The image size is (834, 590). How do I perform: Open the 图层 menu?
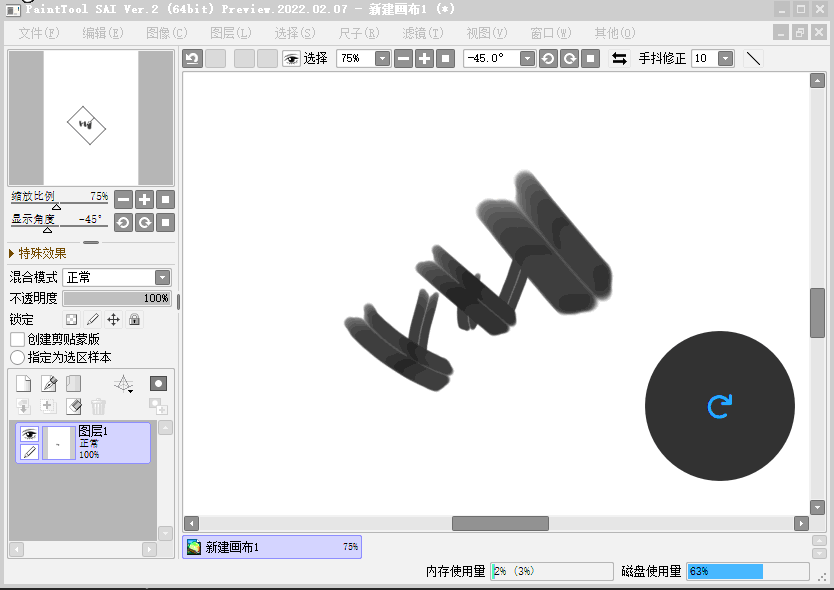(231, 33)
